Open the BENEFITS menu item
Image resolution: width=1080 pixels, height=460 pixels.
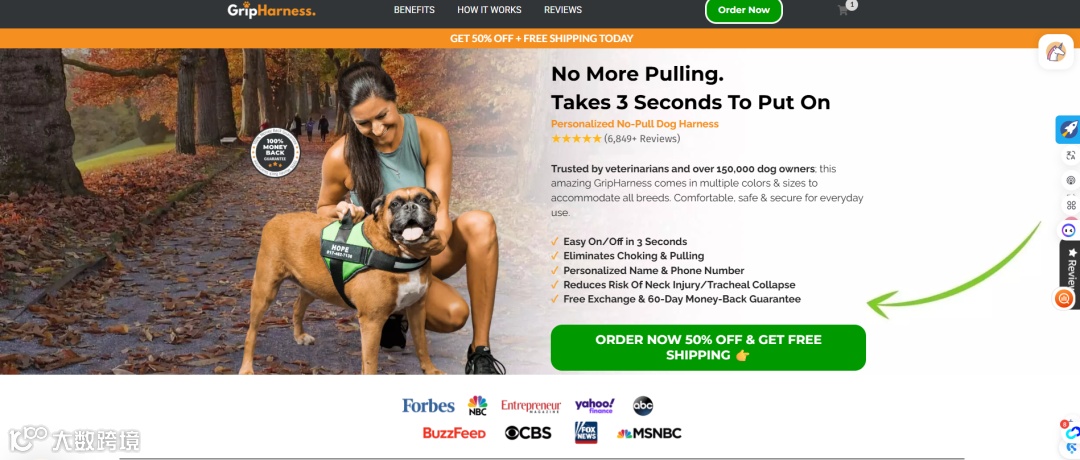(x=414, y=10)
